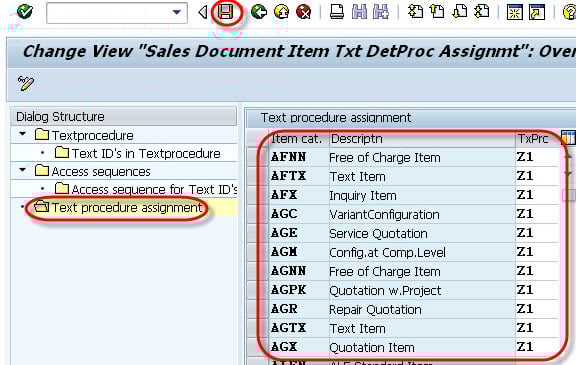The image size is (576, 365).
Task: Click the binoculars Find icon
Action: 359,12
